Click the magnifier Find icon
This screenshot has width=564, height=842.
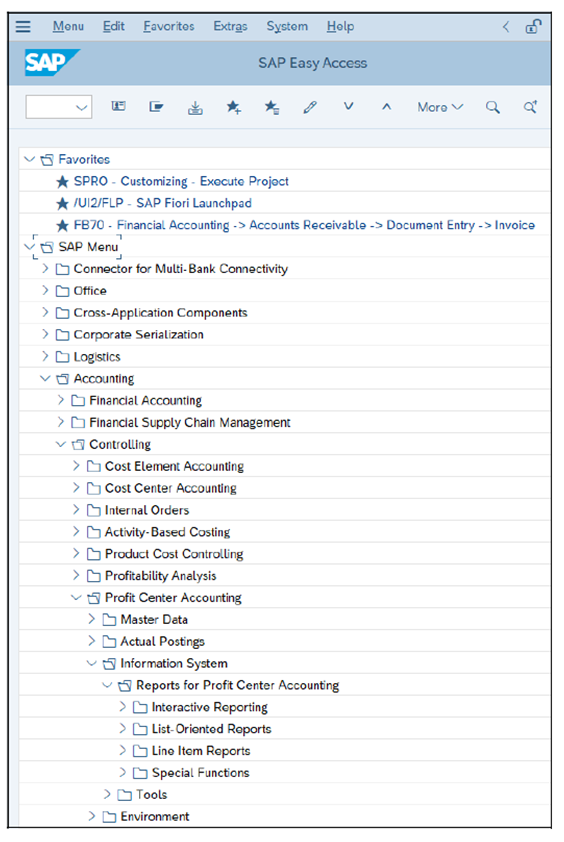[493, 107]
